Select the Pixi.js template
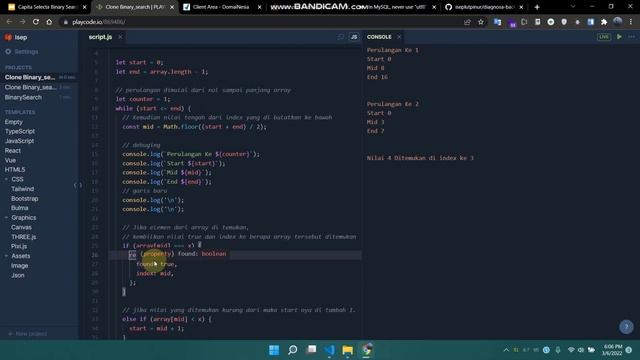The image size is (640, 360). 19,246
